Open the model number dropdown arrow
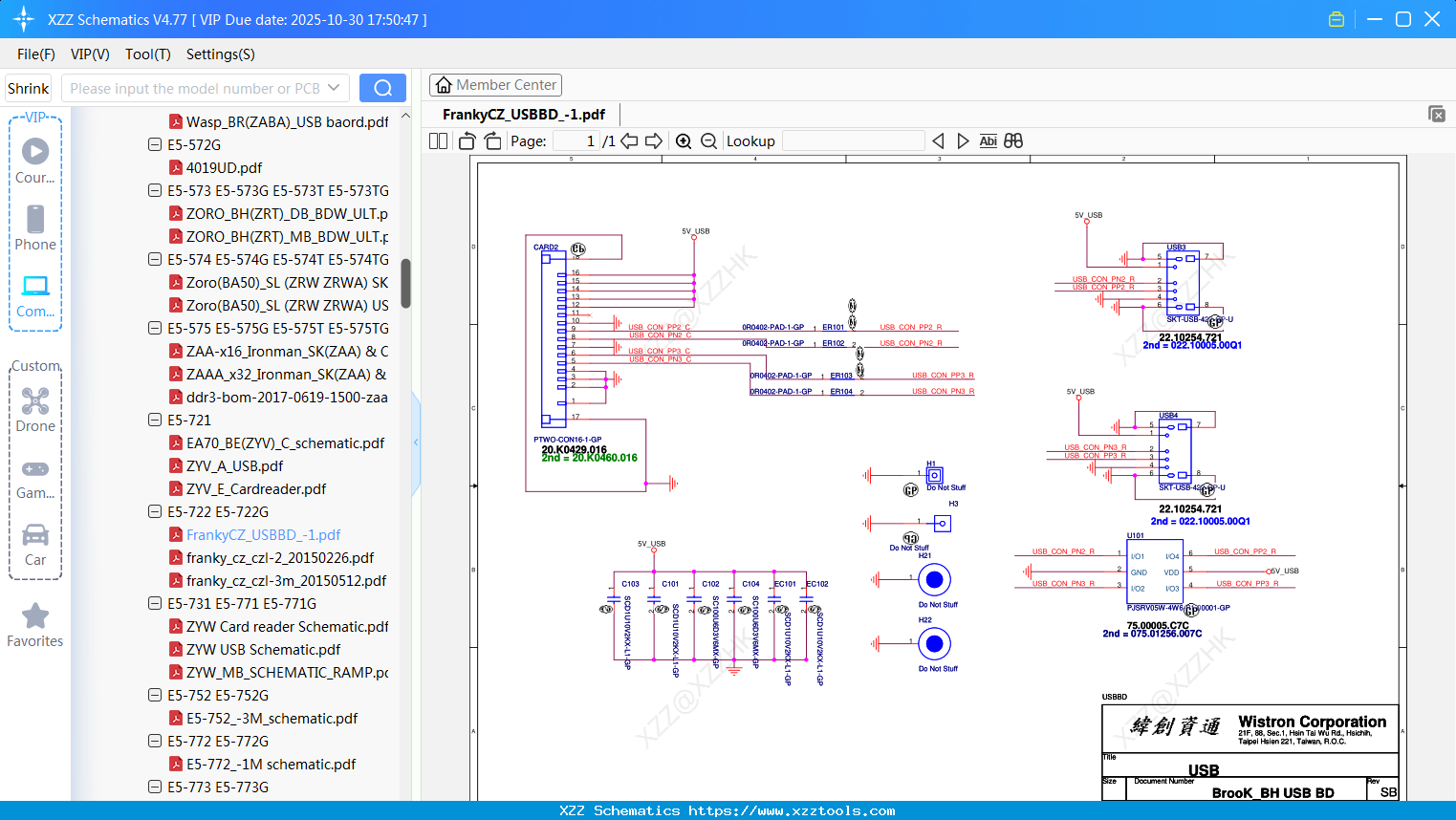 pos(334,88)
